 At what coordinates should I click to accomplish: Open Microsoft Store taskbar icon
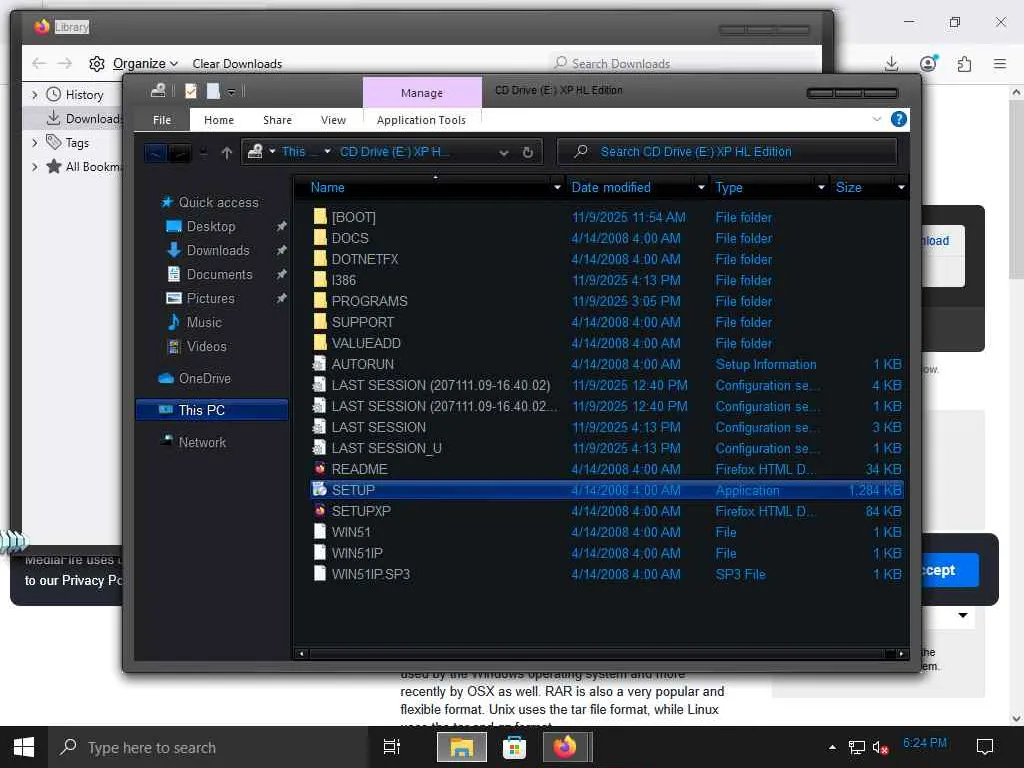(514, 747)
